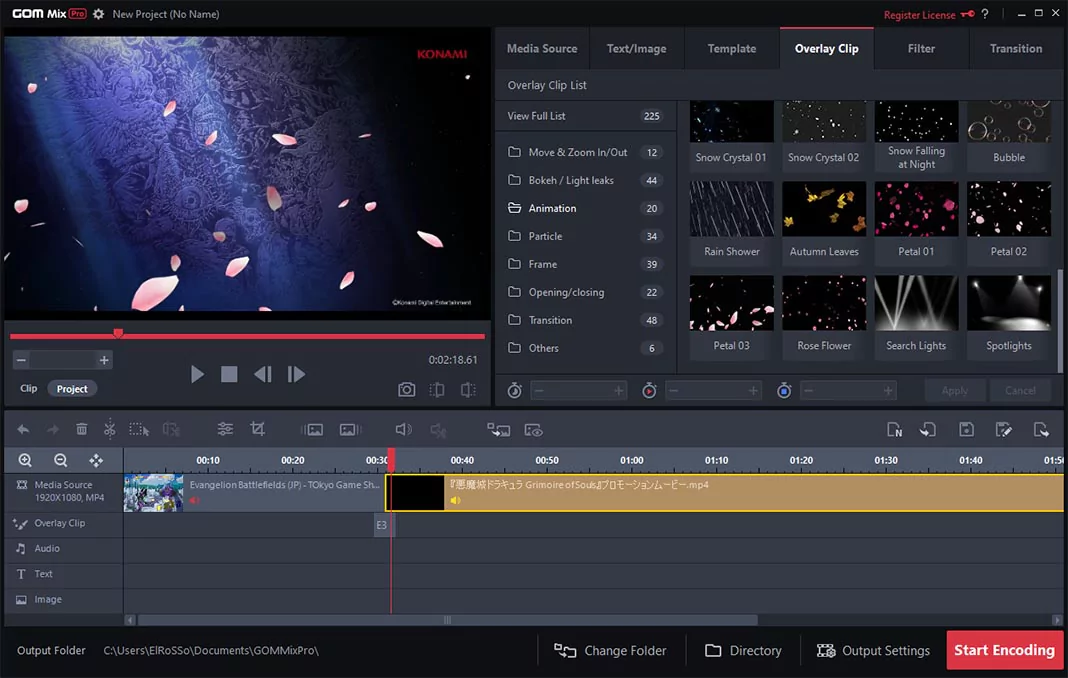
Task: Click the red seek bar under the preview
Action: (x=247, y=336)
